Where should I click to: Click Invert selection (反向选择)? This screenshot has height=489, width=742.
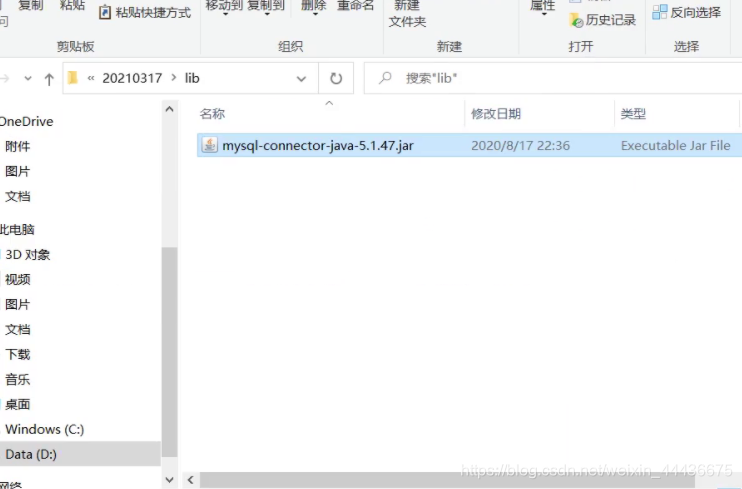click(687, 12)
